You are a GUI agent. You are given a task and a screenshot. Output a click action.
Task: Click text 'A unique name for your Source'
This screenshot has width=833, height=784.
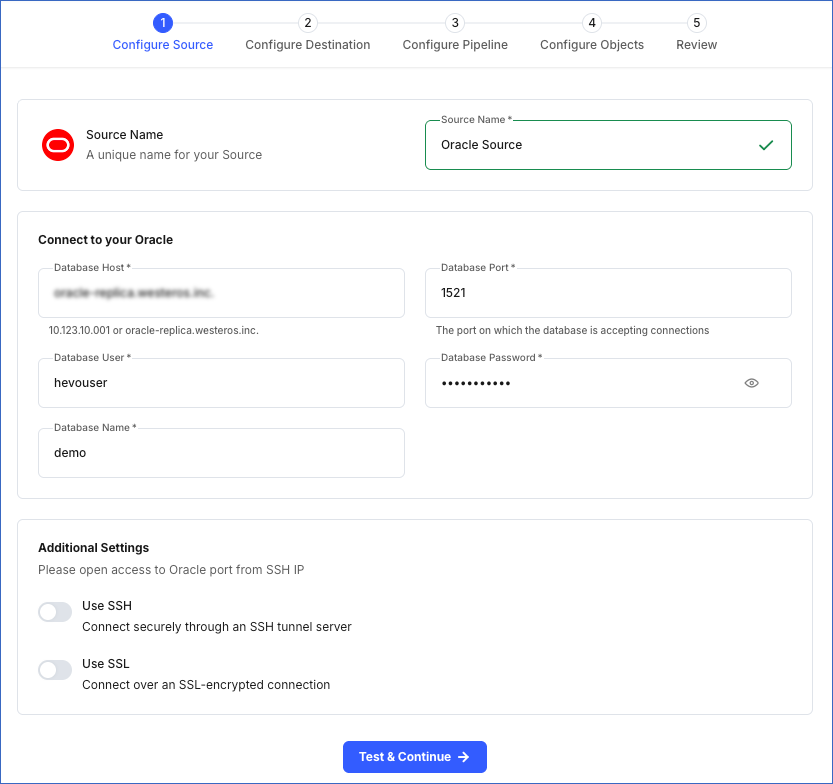point(174,155)
